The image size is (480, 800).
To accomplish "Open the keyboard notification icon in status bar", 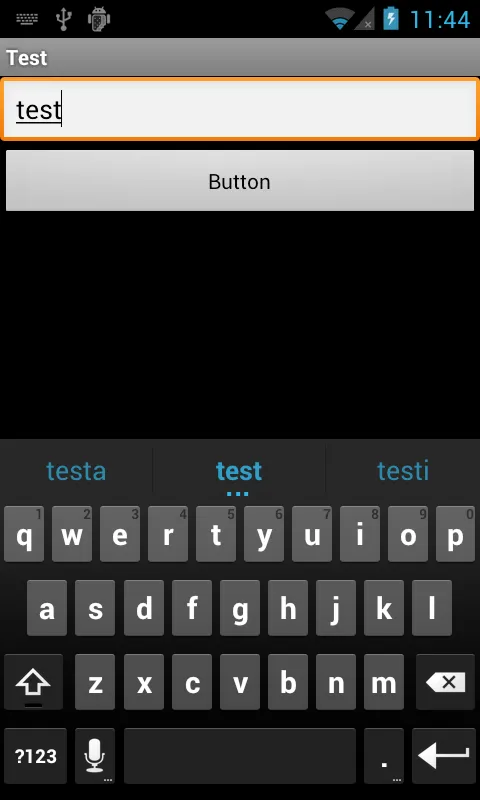I will 27,19.
